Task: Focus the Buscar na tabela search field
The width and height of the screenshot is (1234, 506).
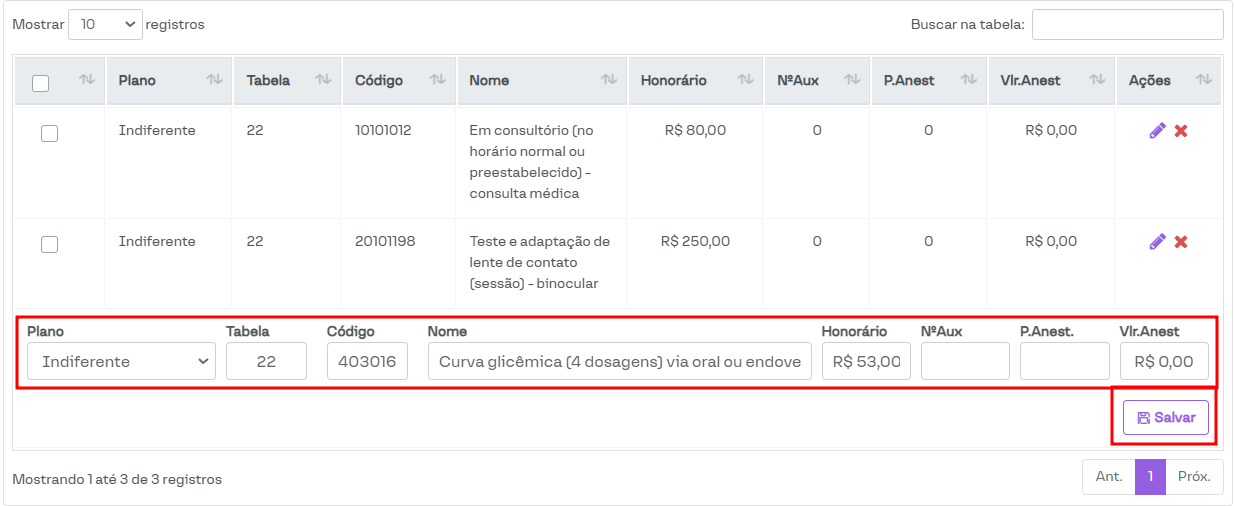Action: (x=1127, y=24)
